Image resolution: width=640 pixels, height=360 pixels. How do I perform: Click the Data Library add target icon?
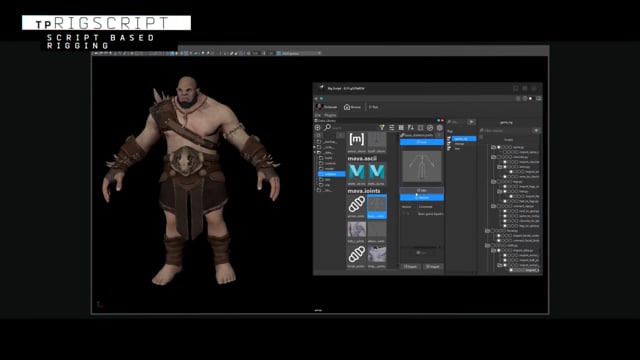pyautogui.click(x=318, y=128)
